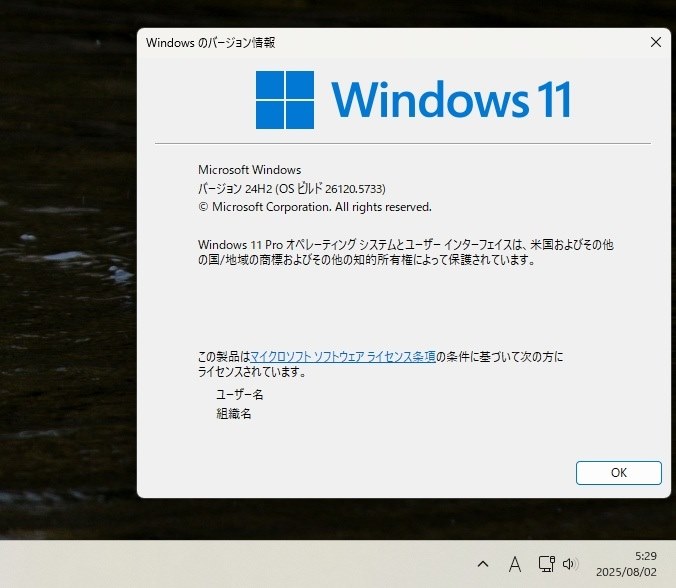Toggle the IME input mode A icon
The image size is (676, 588).
coord(515,564)
